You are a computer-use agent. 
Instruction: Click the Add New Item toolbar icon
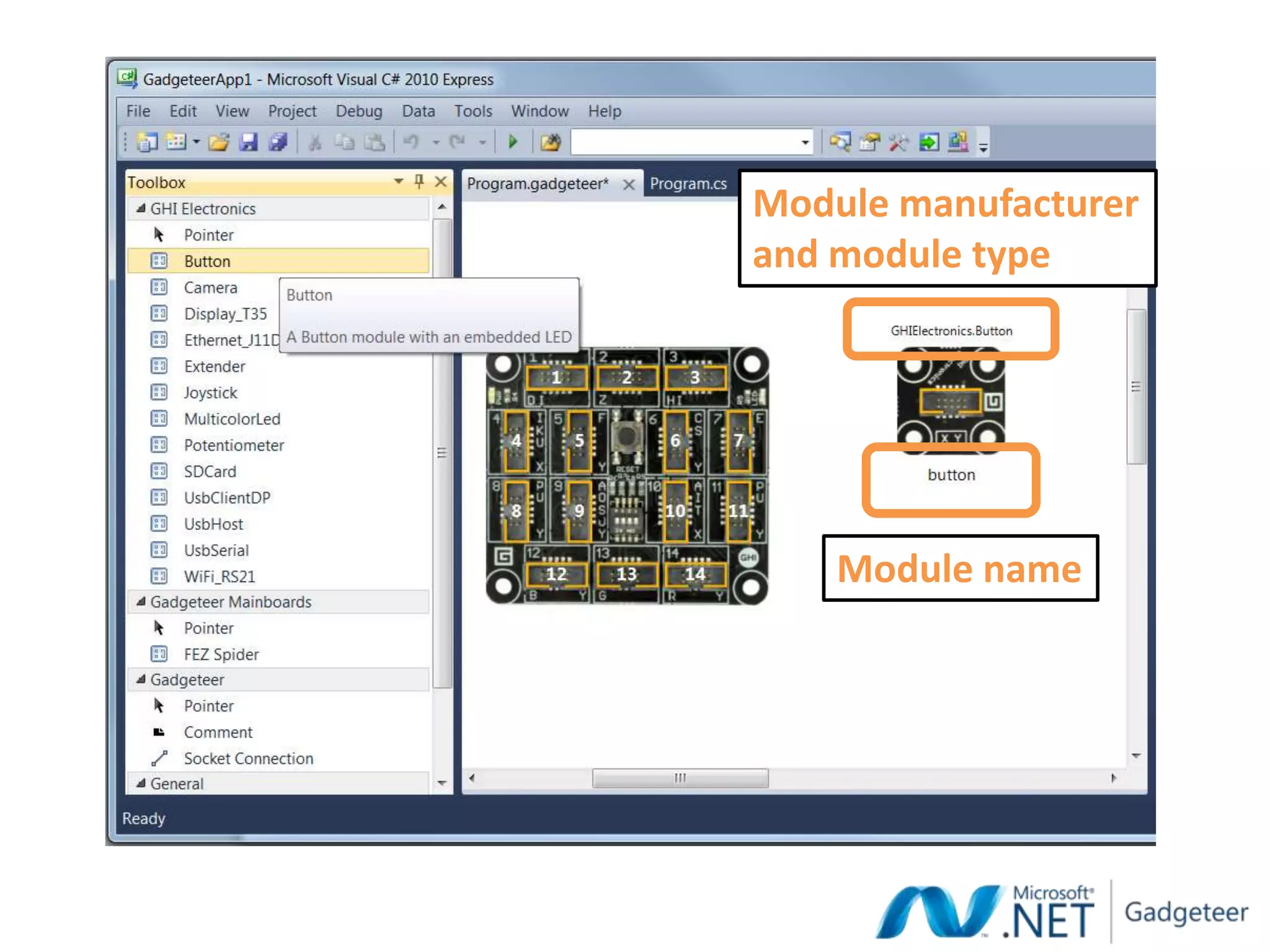click(177, 143)
